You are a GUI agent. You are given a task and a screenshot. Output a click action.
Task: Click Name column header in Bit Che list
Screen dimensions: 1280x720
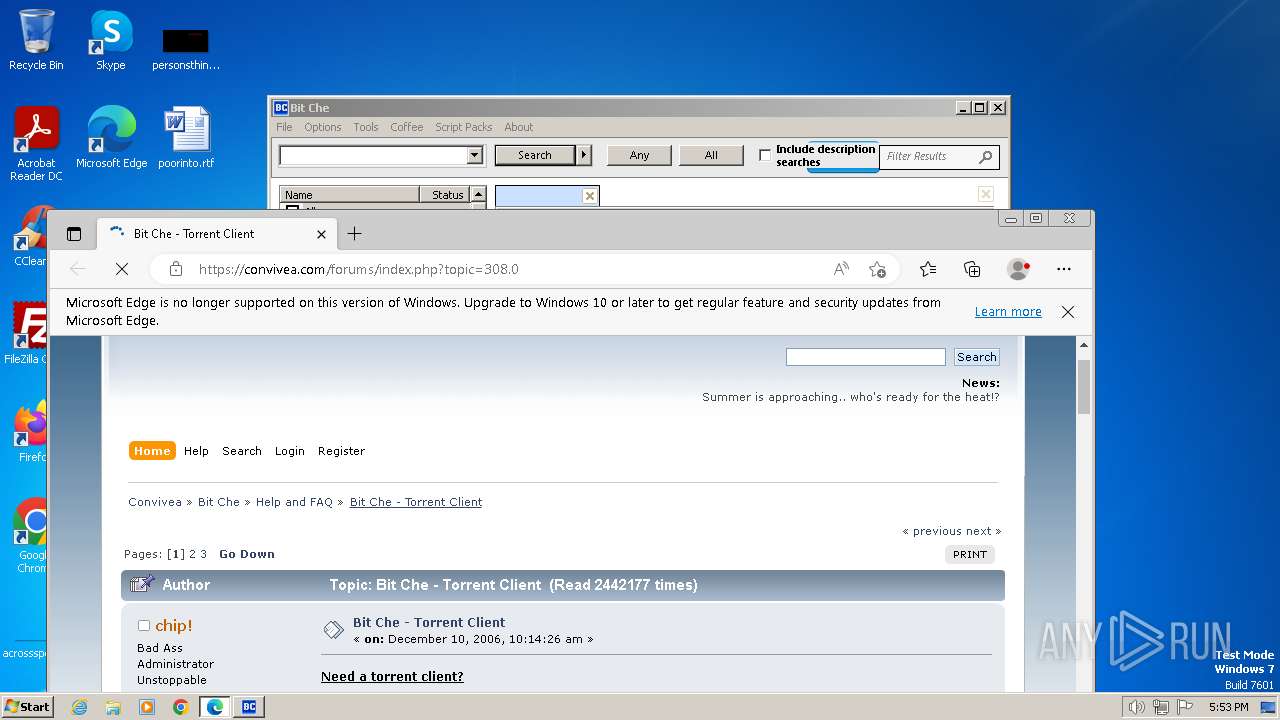point(349,195)
